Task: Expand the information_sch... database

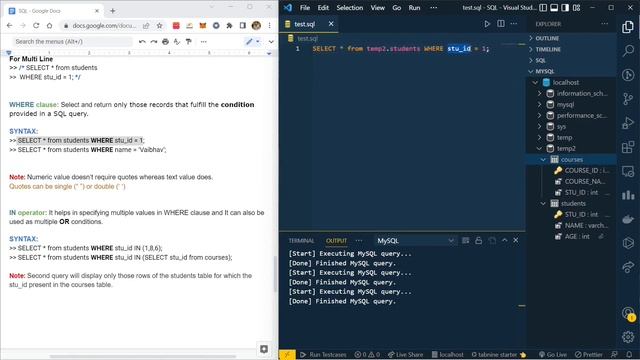Action: point(540,93)
